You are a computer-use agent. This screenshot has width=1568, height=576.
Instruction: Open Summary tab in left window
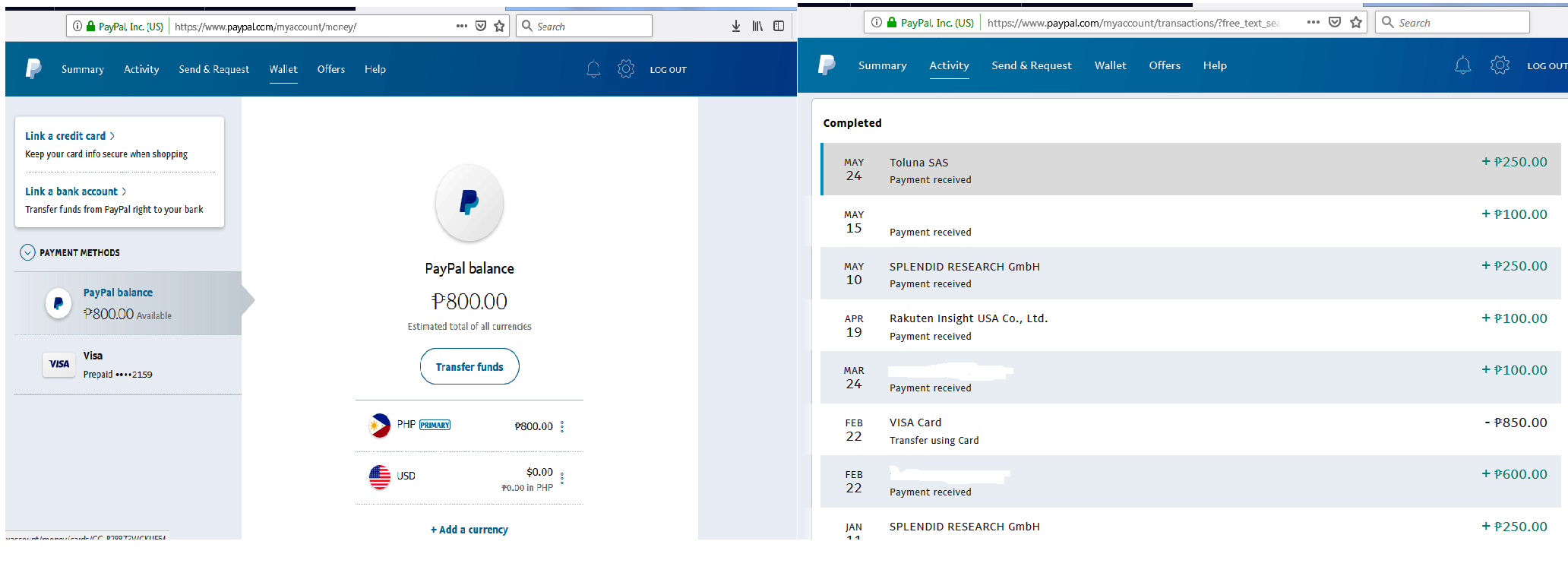pos(83,69)
